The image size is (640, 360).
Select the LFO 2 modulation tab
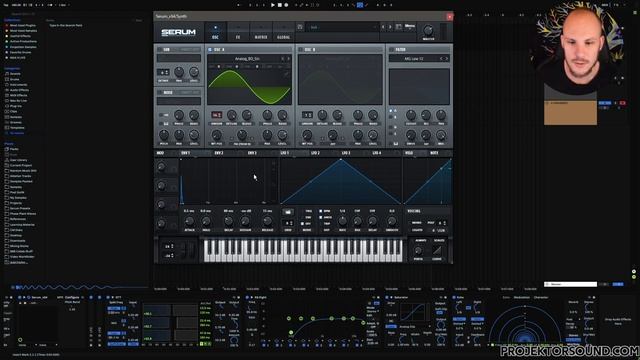click(316, 153)
